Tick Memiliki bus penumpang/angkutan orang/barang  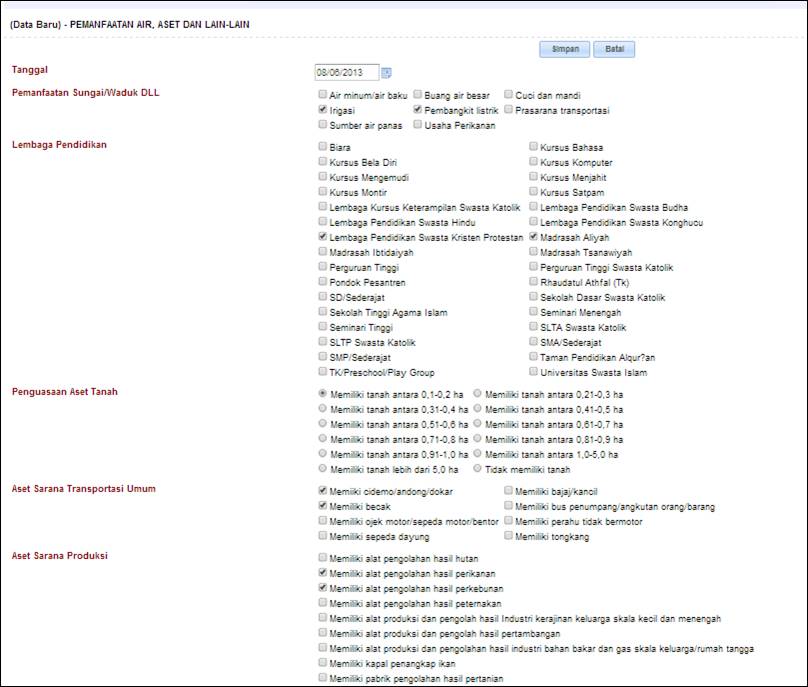pyautogui.click(x=508, y=505)
